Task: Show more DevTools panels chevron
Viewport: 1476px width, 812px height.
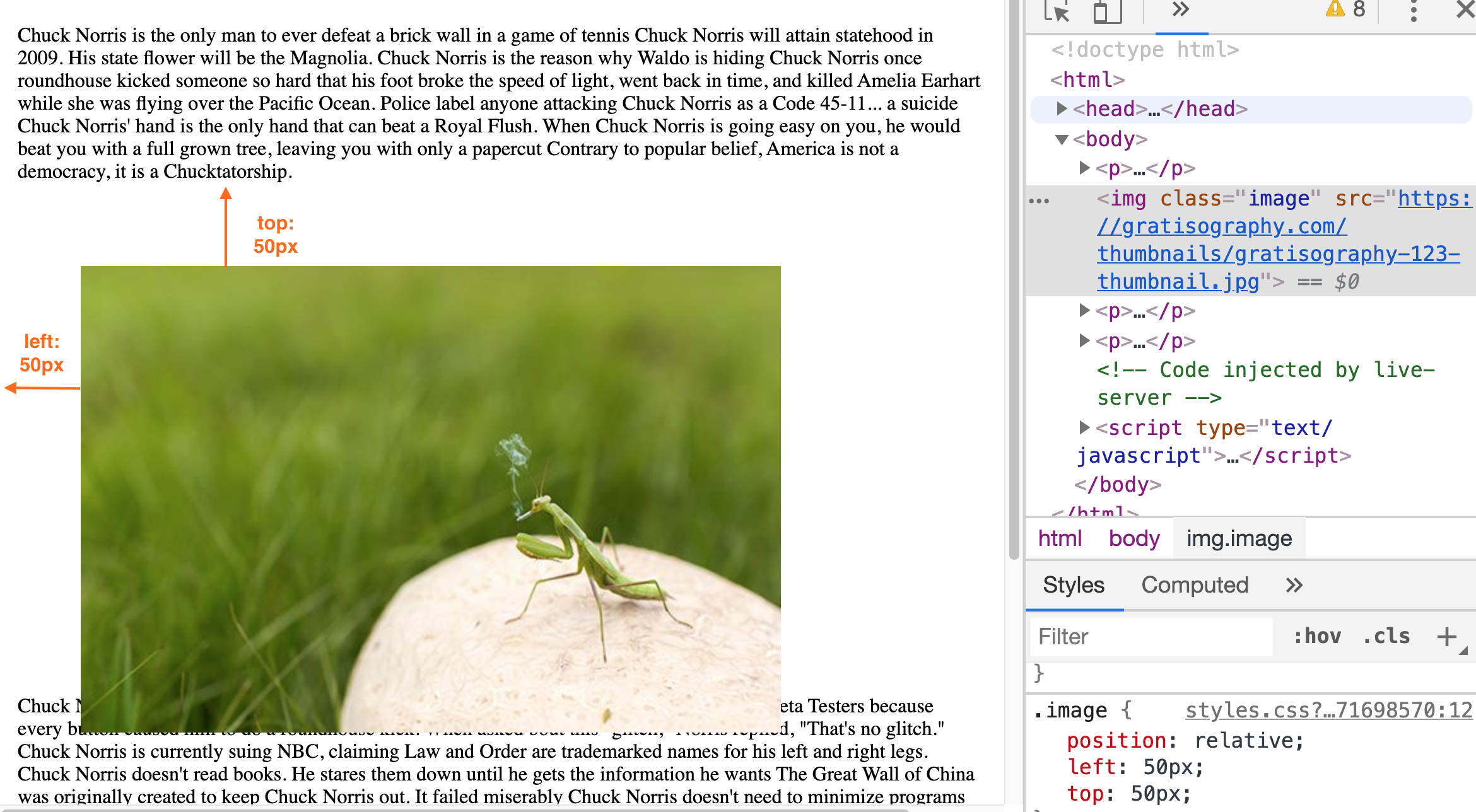Action: tap(1180, 9)
